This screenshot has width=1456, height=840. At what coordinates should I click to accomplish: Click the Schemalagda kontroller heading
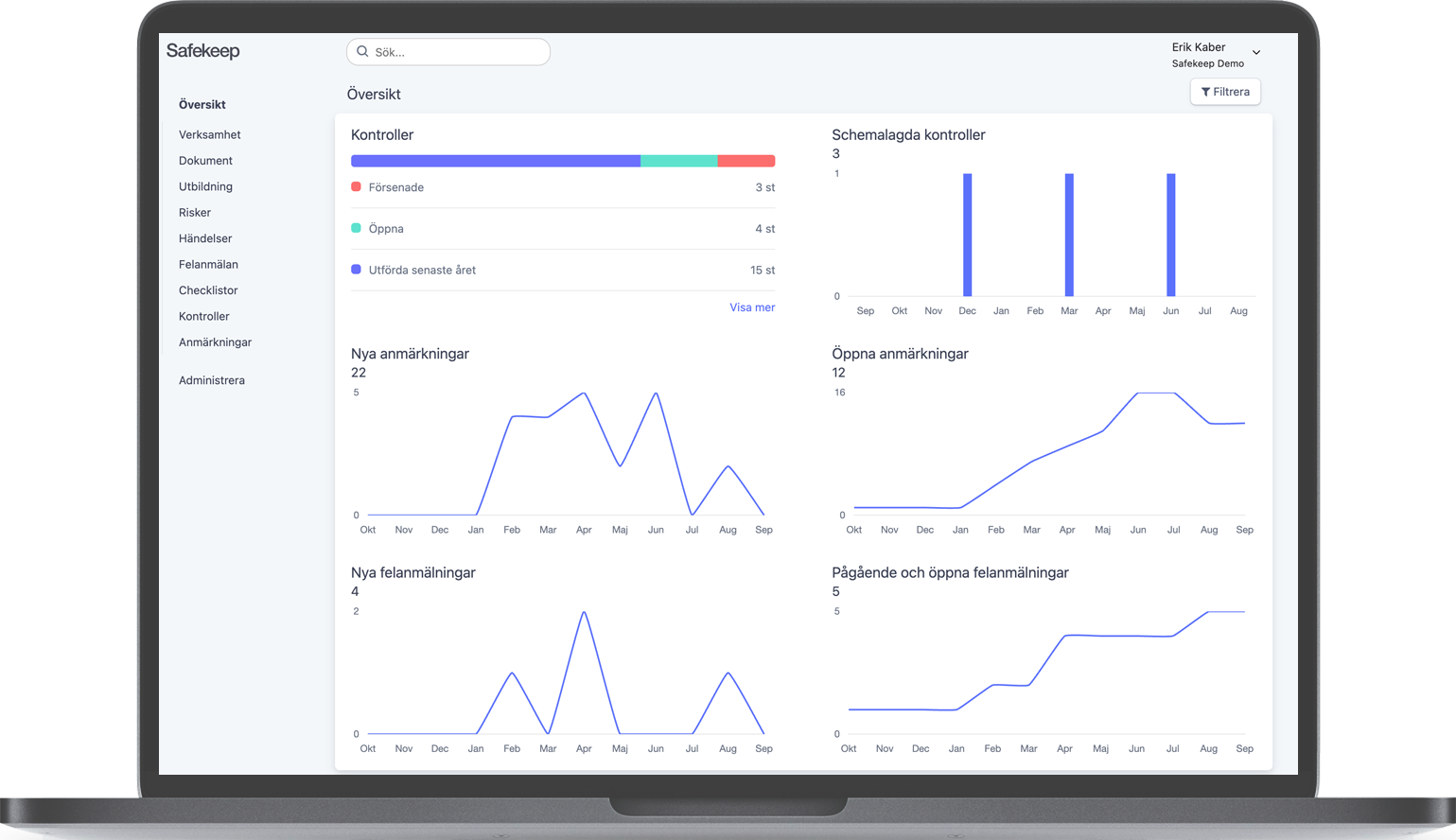908,135
